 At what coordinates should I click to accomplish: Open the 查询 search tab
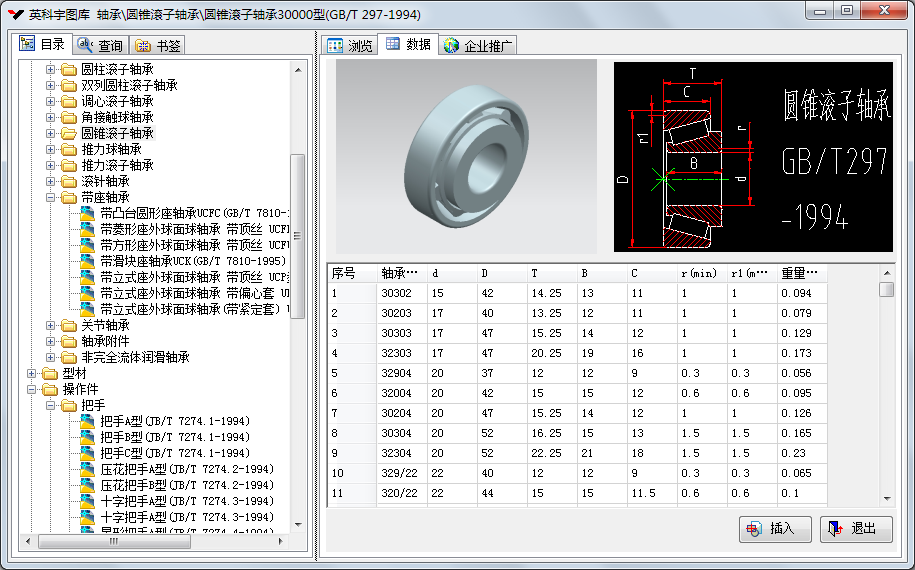tap(101, 46)
